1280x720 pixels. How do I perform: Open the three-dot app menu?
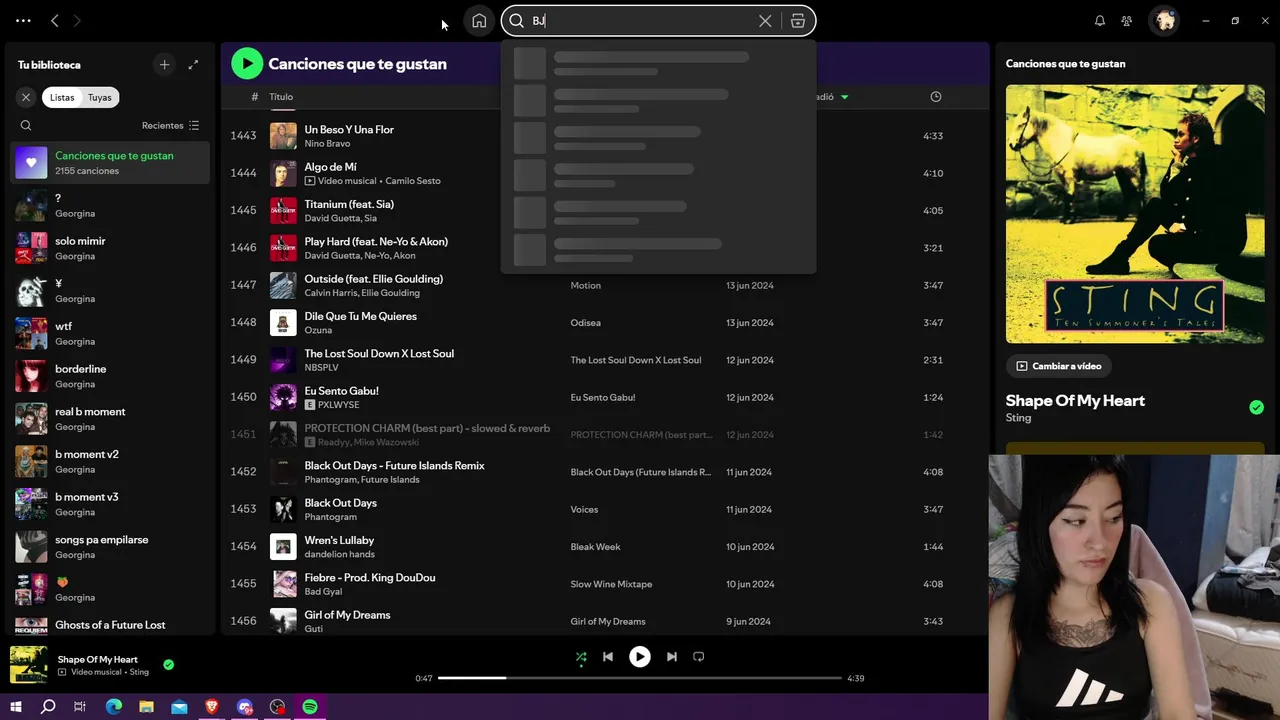coord(23,21)
